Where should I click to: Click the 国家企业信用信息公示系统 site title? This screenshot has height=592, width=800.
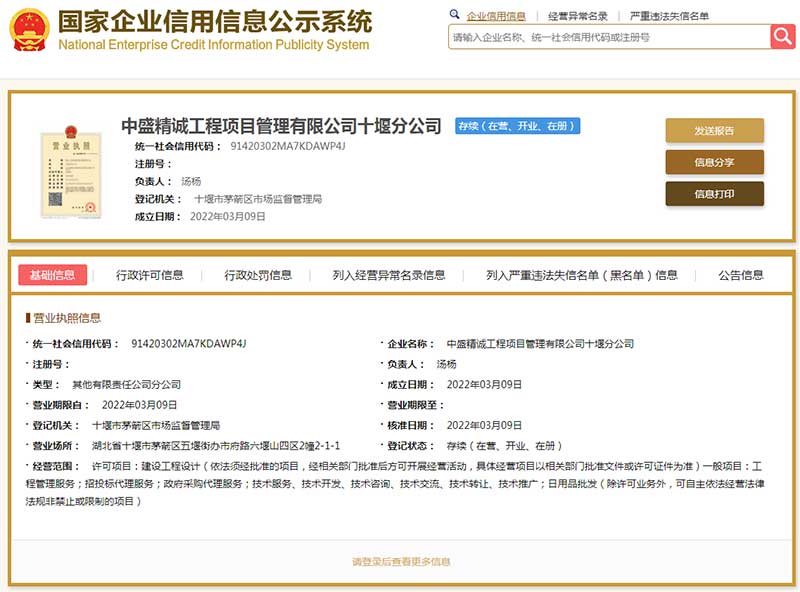214,22
